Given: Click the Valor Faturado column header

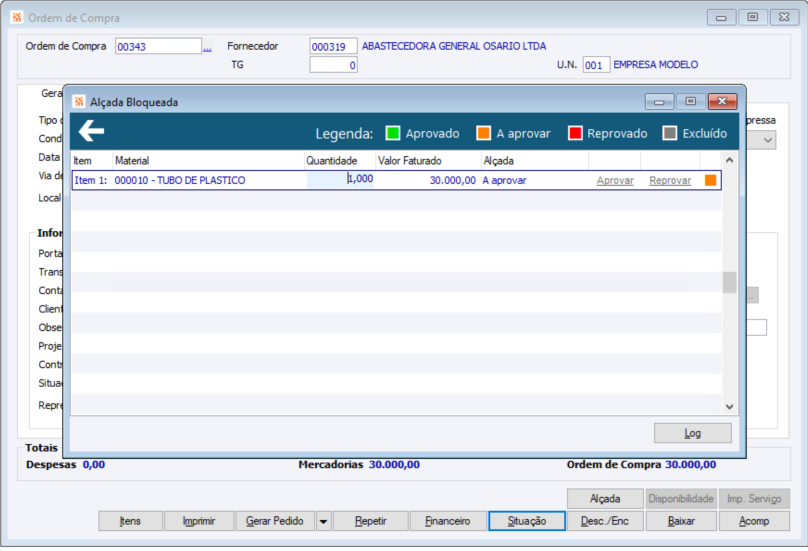Looking at the screenshot, I should [429, 160].
